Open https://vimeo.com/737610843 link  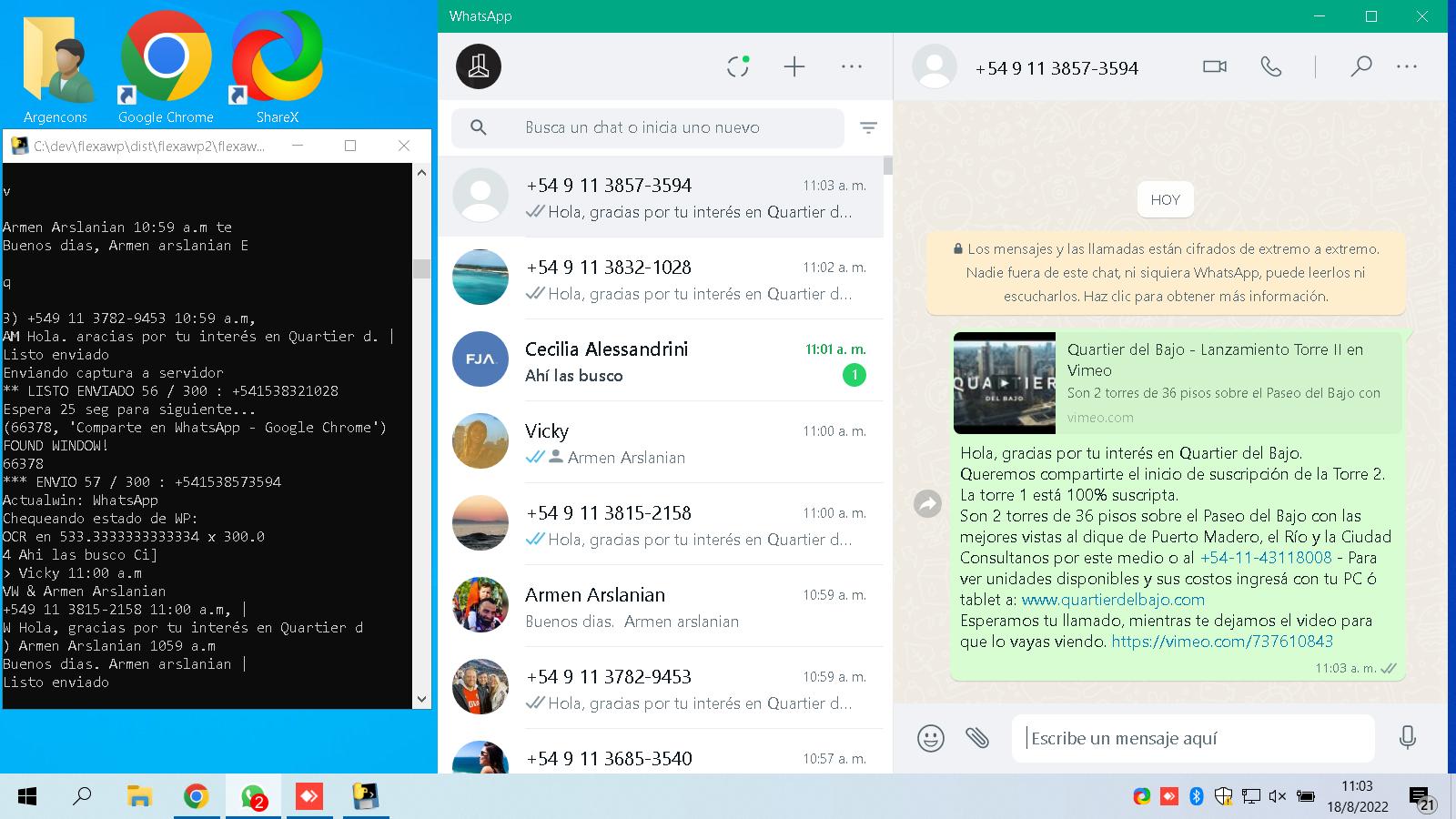tap(1222, 642)
